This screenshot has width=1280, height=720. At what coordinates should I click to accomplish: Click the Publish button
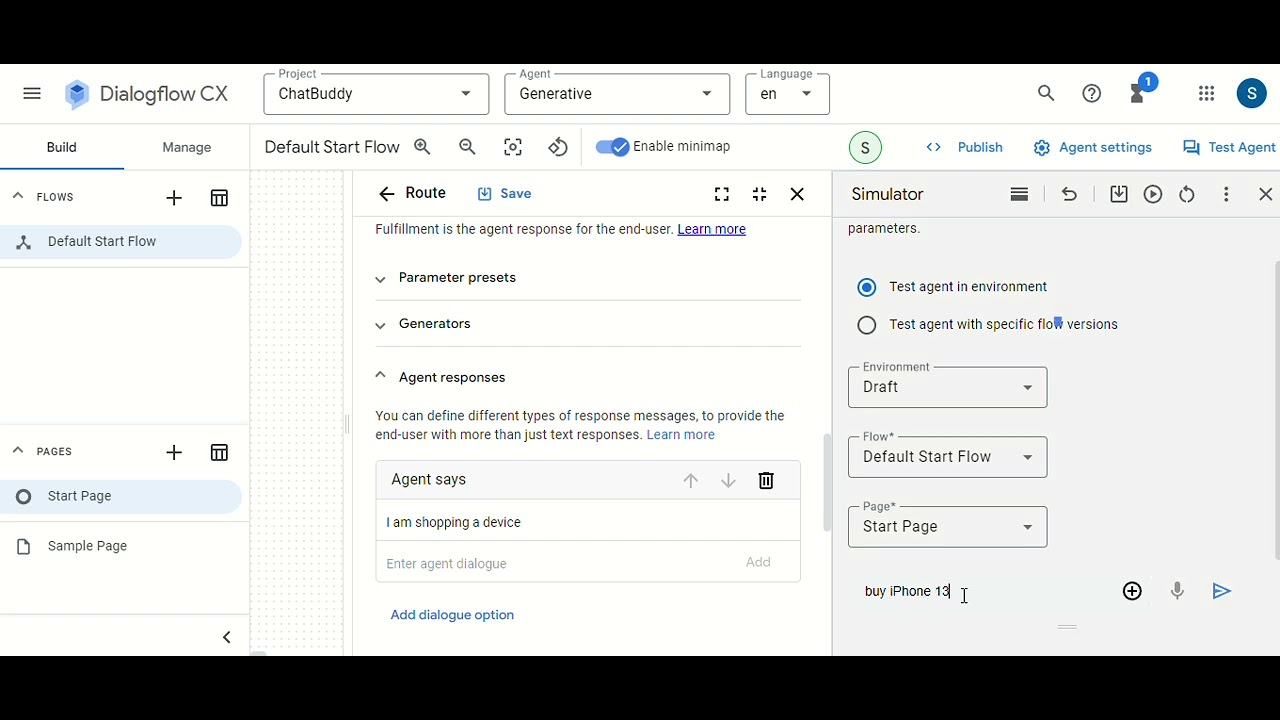coord(965,147)
